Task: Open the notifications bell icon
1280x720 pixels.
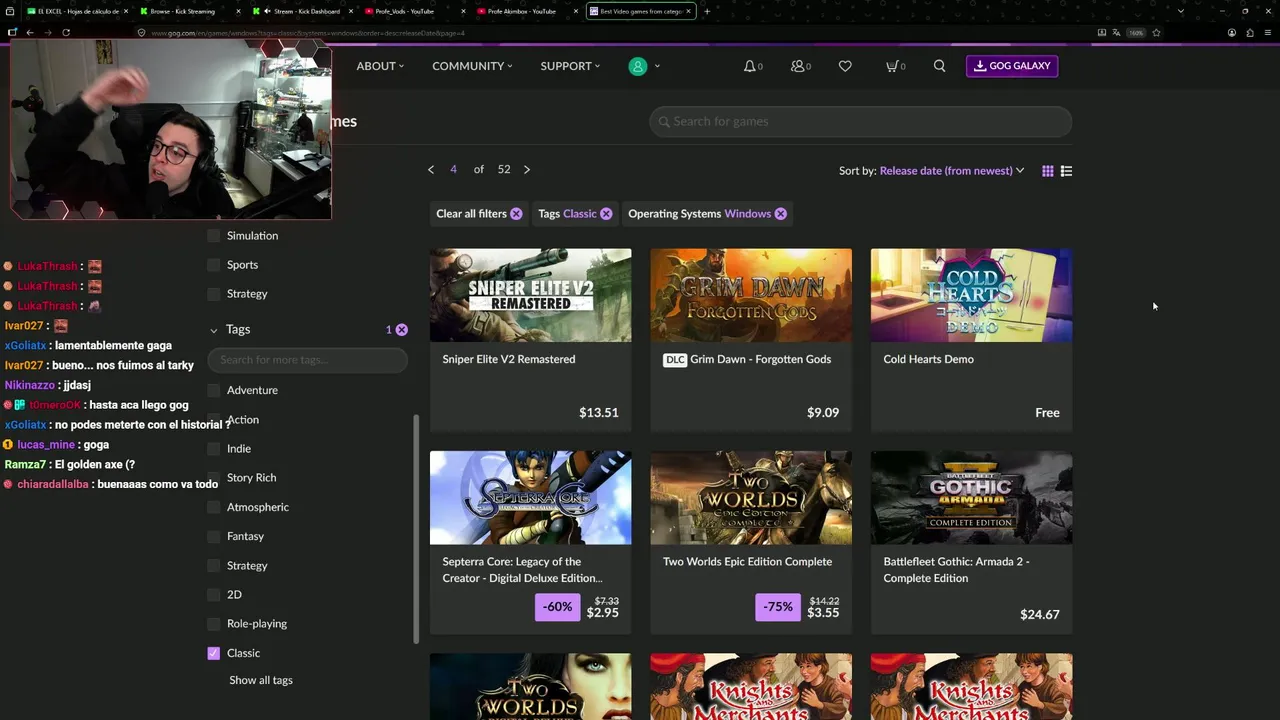Action: click(x=750, y=66)
